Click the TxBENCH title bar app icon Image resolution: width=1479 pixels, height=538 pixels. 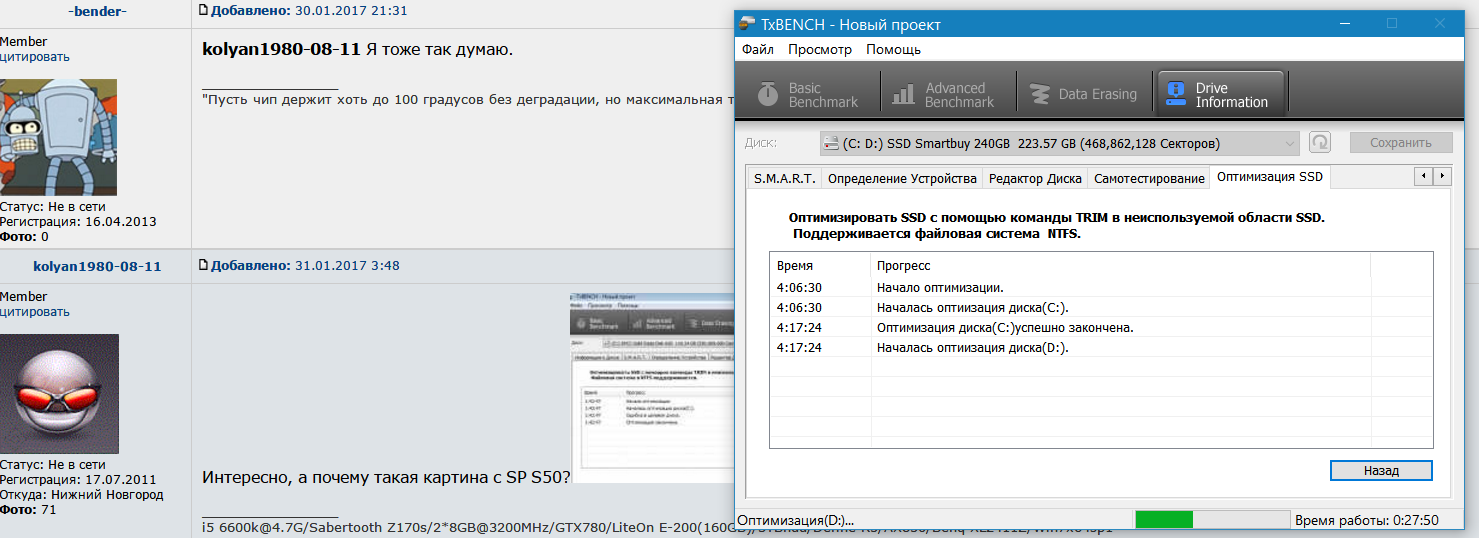(x=747, y=24)
